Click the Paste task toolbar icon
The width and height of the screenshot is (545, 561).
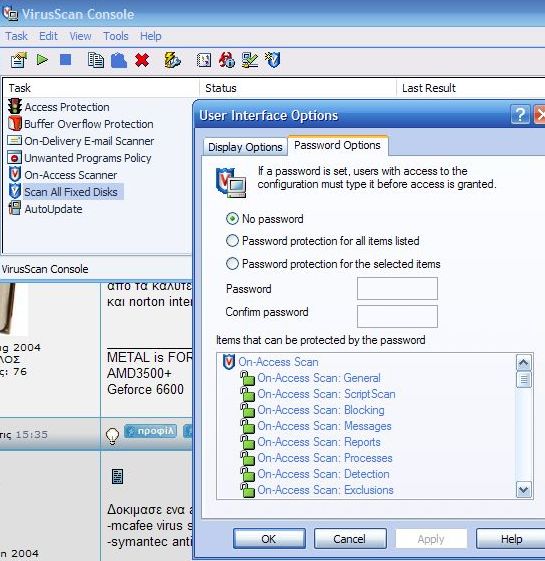tap(119, 60)
